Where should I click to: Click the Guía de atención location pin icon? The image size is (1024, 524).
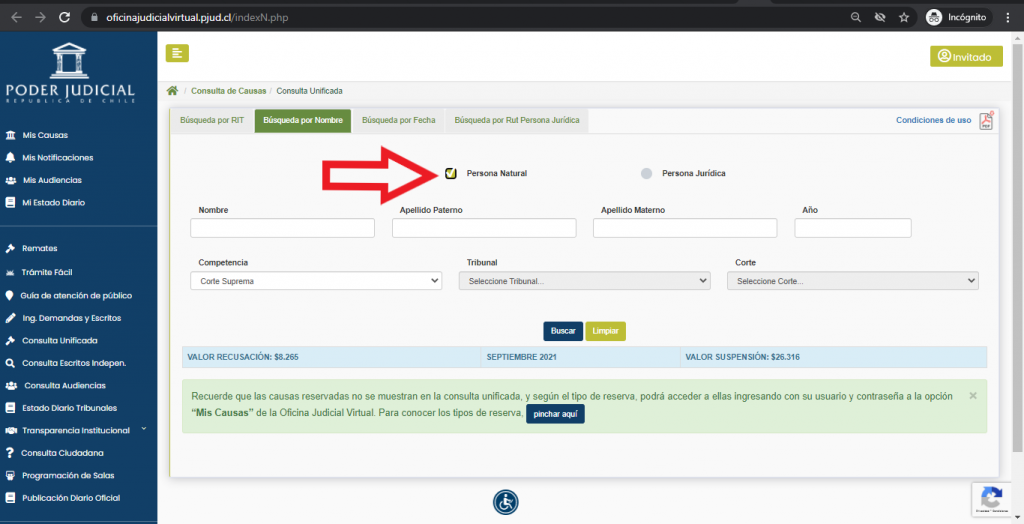tap(10, 295)
